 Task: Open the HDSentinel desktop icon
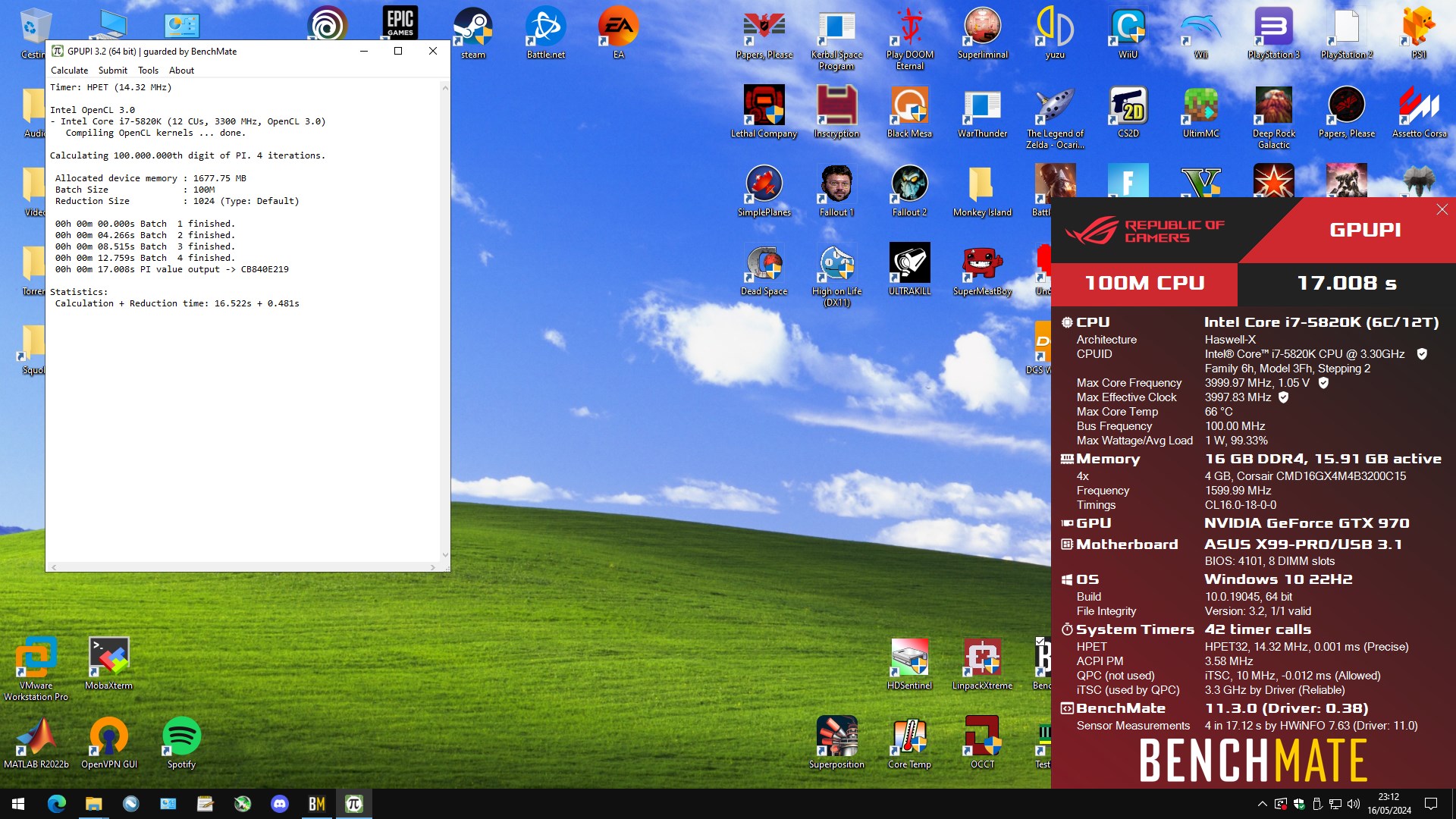(909, 664)
